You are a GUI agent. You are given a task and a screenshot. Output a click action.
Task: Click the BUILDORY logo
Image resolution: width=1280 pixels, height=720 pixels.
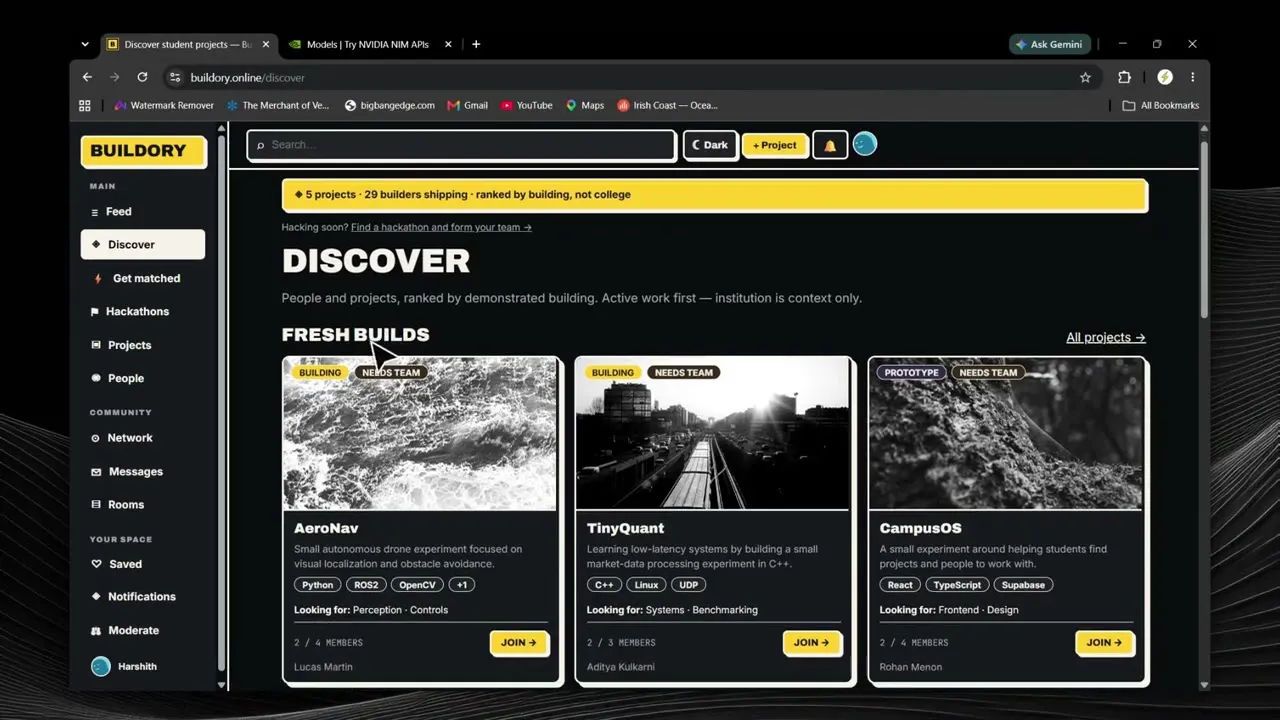143,151
